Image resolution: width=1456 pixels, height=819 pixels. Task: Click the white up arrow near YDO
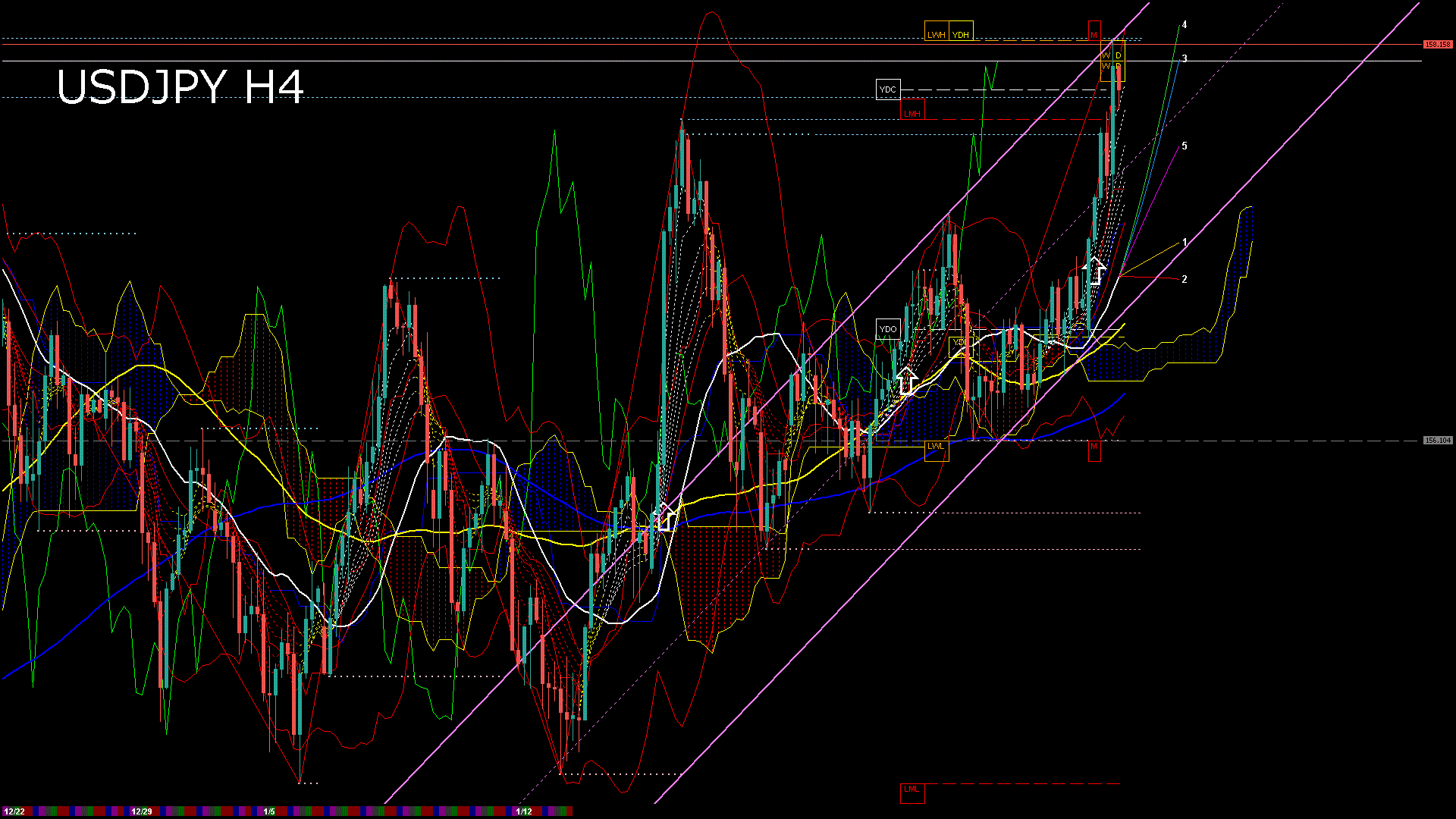pos(906,380)
